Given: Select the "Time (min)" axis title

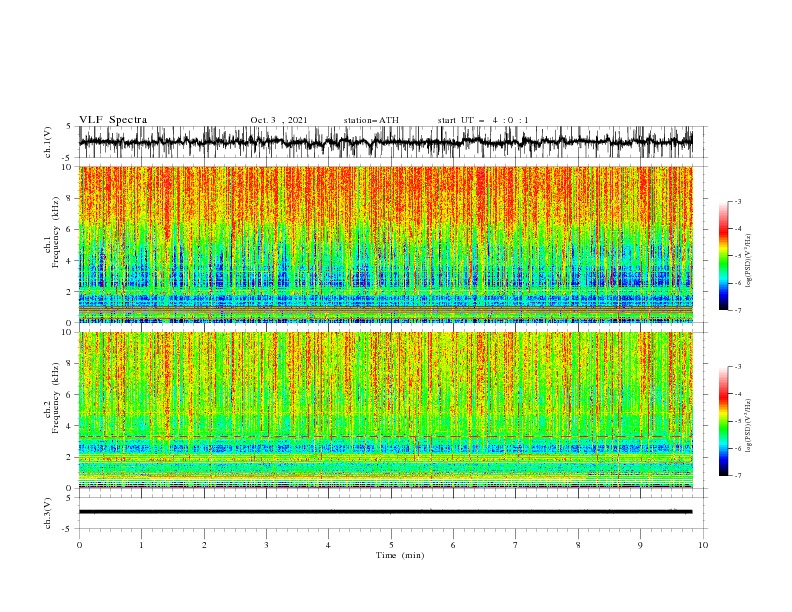Looking at the screenshot, I should click(x=400, y=555).
